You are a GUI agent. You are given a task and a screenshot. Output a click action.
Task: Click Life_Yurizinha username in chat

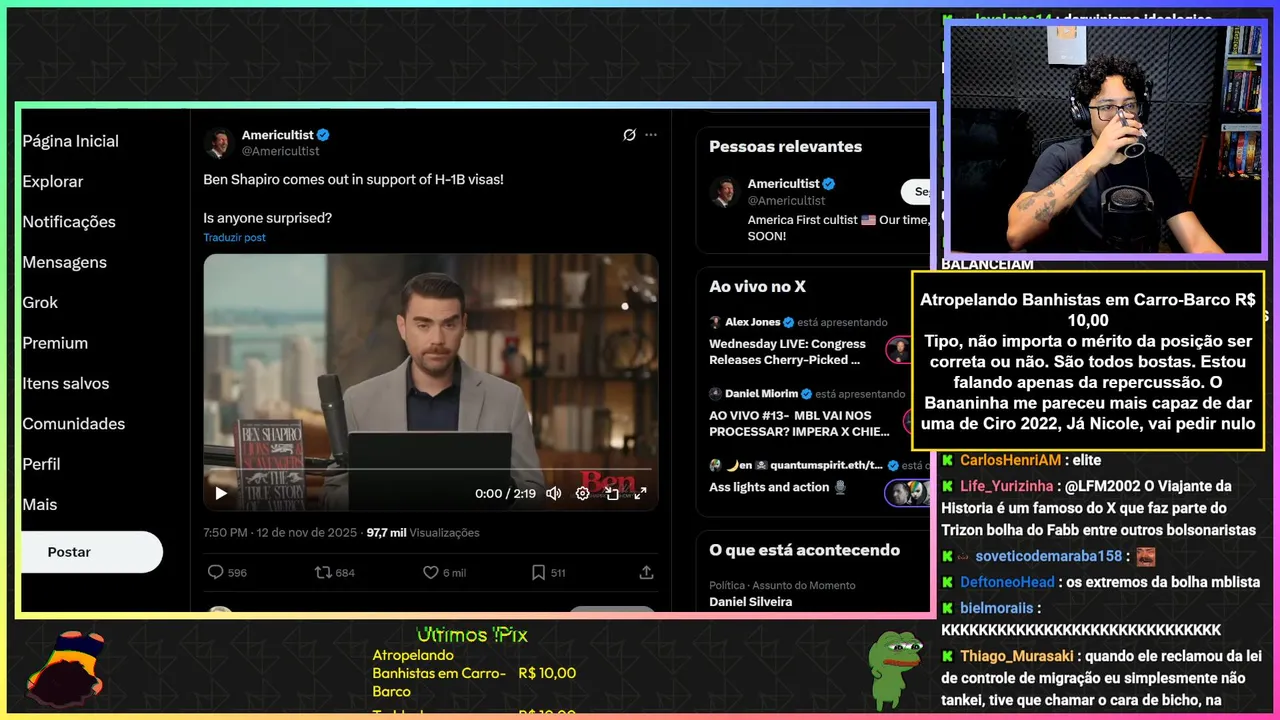(1007, 486)
